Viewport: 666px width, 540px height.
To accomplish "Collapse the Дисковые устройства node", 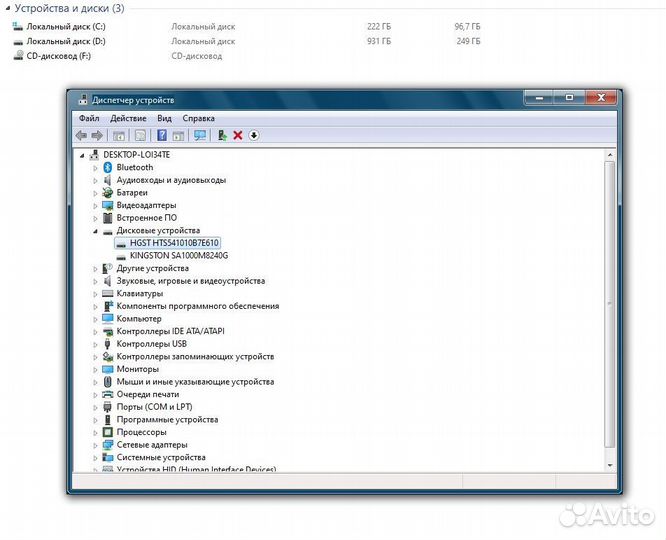I will pyautogui.click(x=96, y=231).
